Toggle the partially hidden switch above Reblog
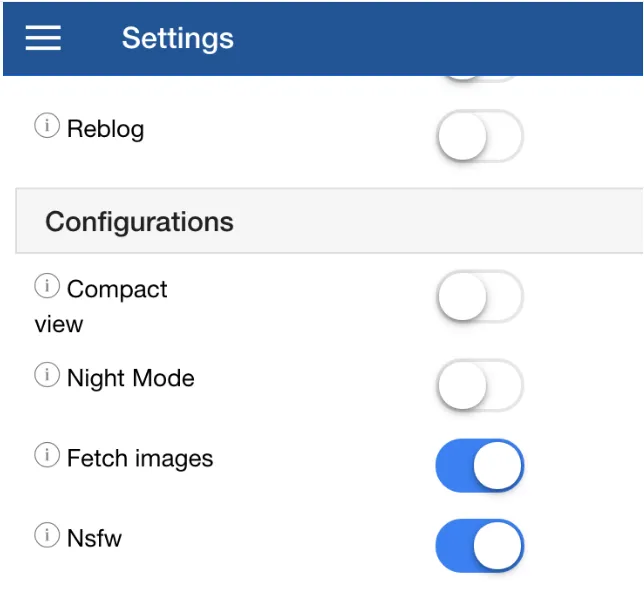The height and width of the screenshot is (589, 644). (x=480, y=79)
